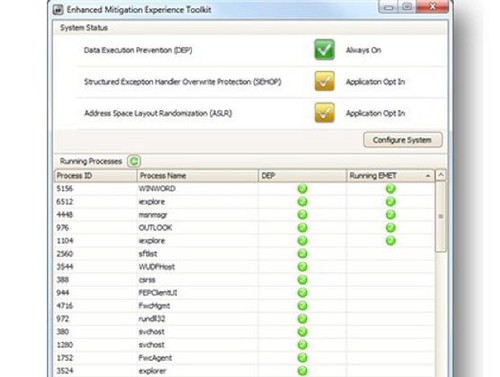Select the iexplore row with ID 1104
Viewport: 500px width, 377px height.
point(245,241)
